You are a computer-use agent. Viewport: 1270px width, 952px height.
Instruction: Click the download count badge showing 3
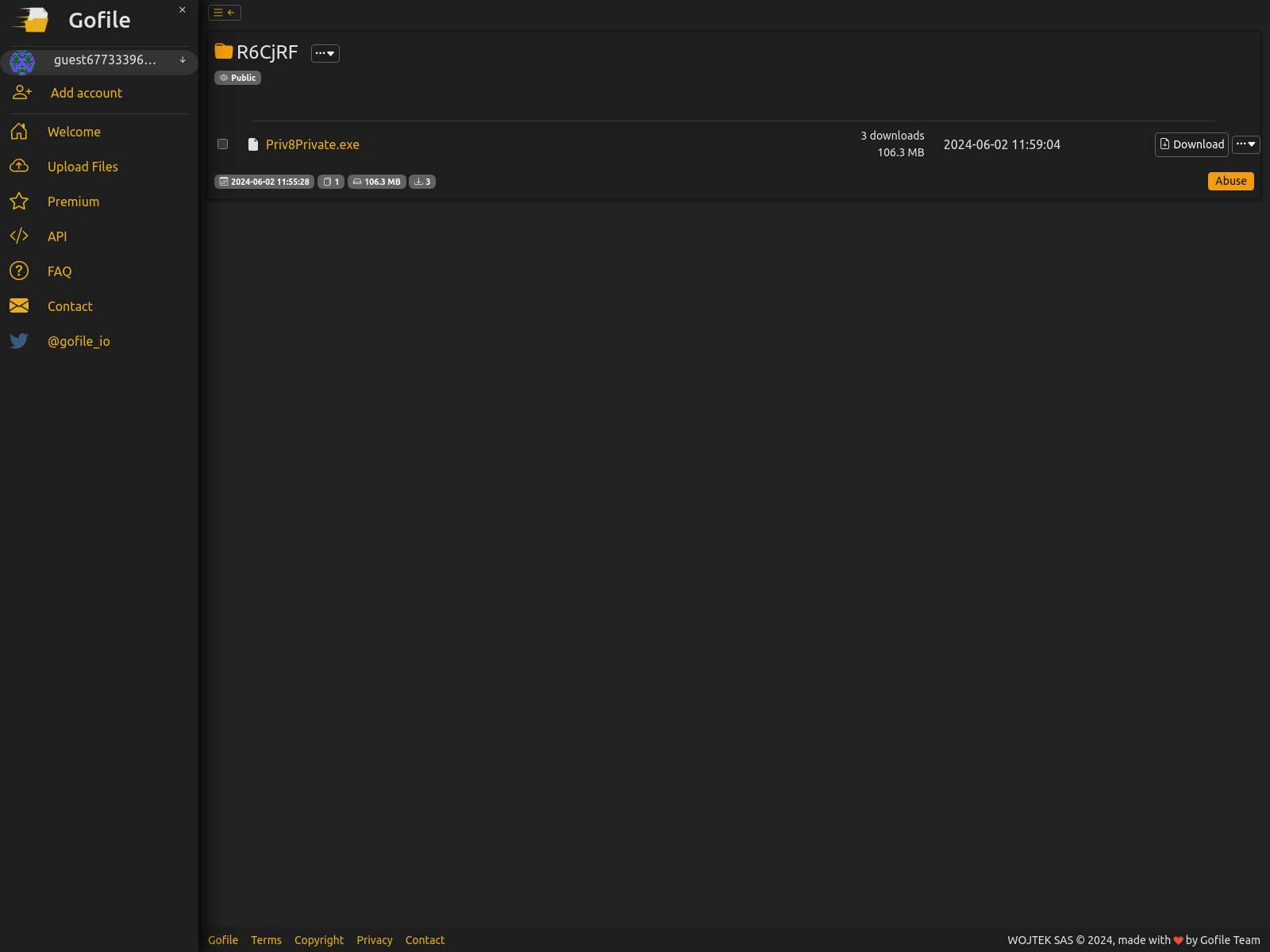click(422, 182)
